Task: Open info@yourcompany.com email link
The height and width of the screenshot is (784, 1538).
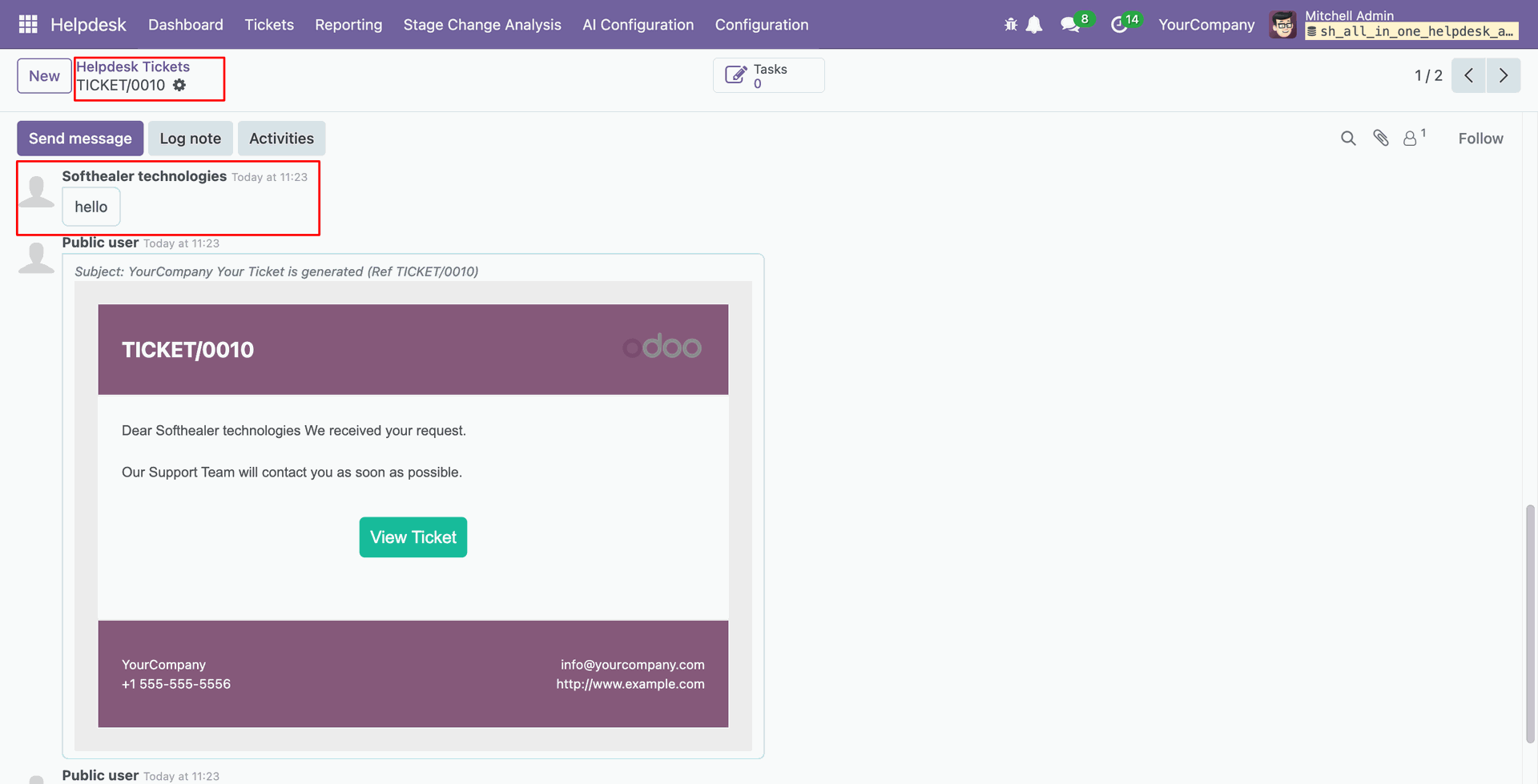Action: click(x=633, y=665)
